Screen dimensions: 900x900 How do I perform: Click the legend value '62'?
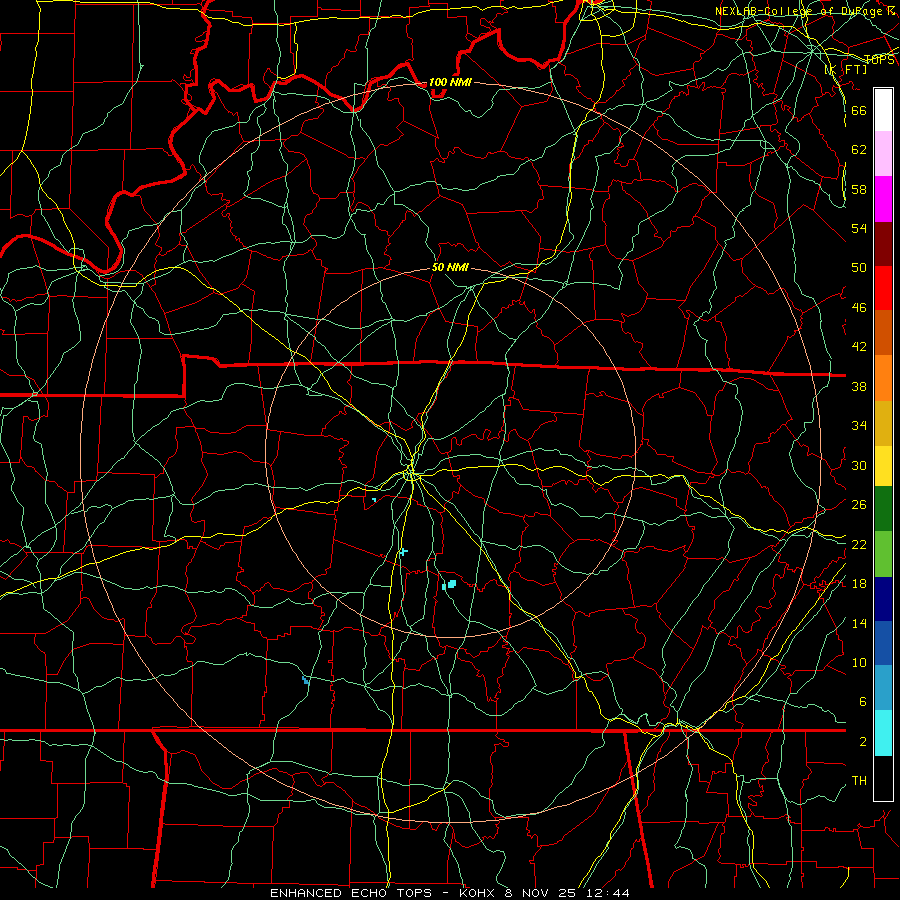(x=859, y=150)
